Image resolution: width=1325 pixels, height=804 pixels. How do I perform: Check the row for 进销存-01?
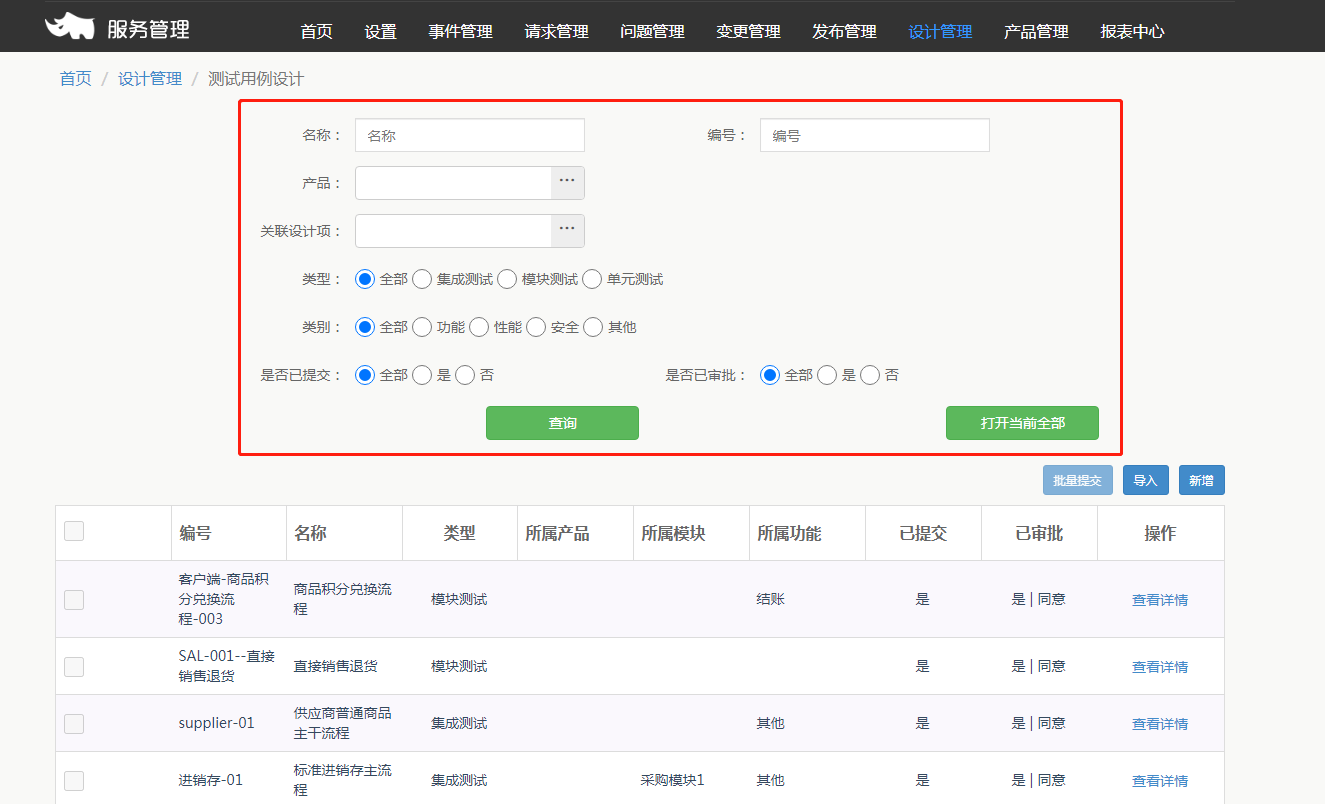74,781
